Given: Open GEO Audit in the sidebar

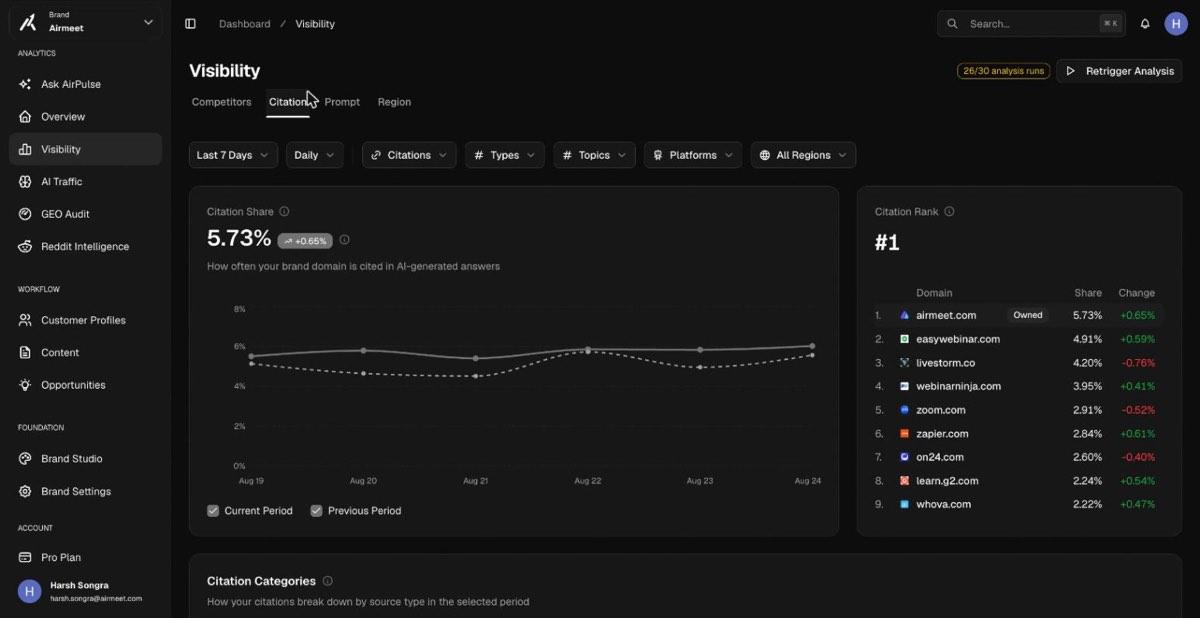Looking at the screenshot, I should coord(85,214).
